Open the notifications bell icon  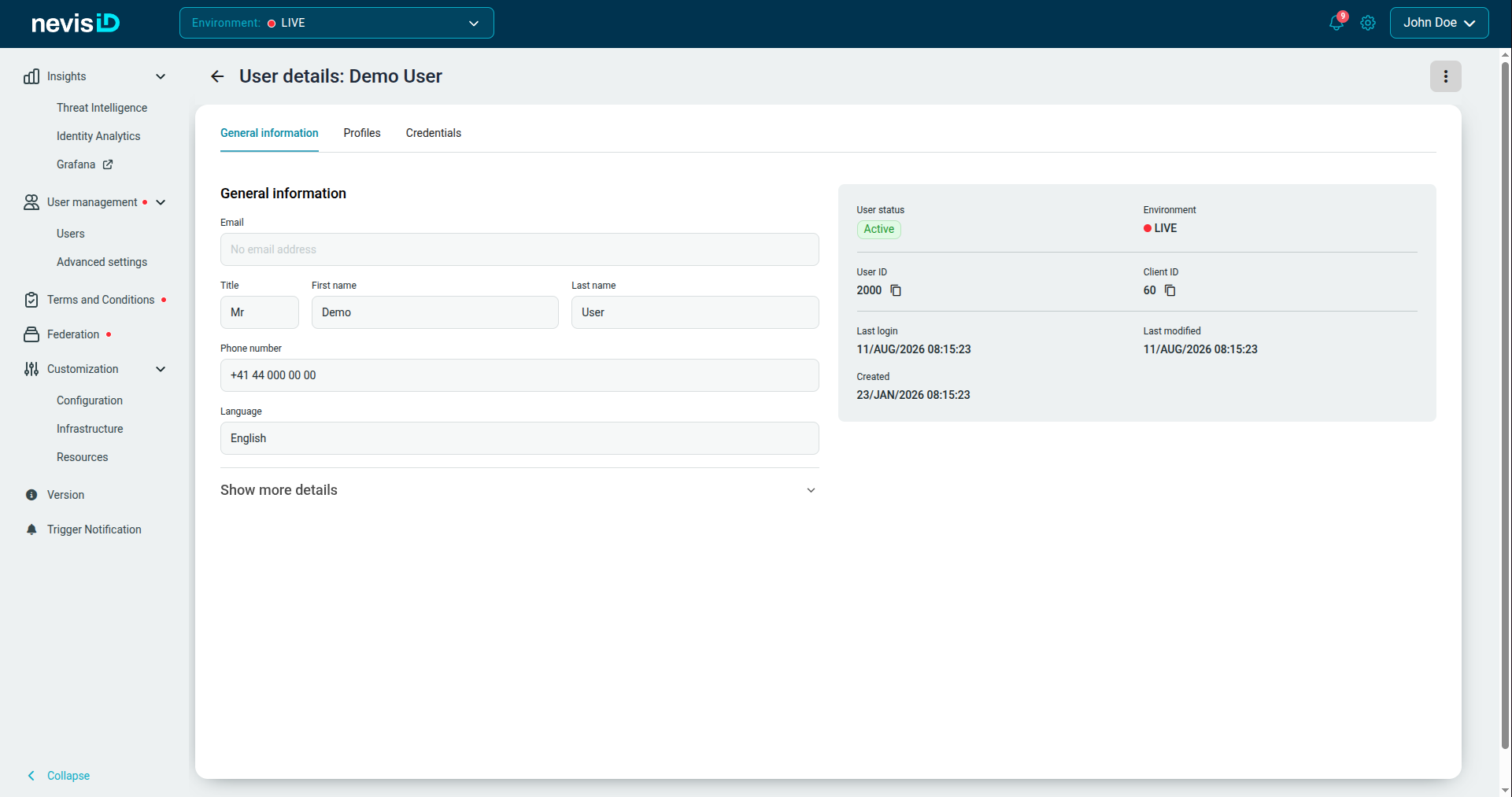1336,23
